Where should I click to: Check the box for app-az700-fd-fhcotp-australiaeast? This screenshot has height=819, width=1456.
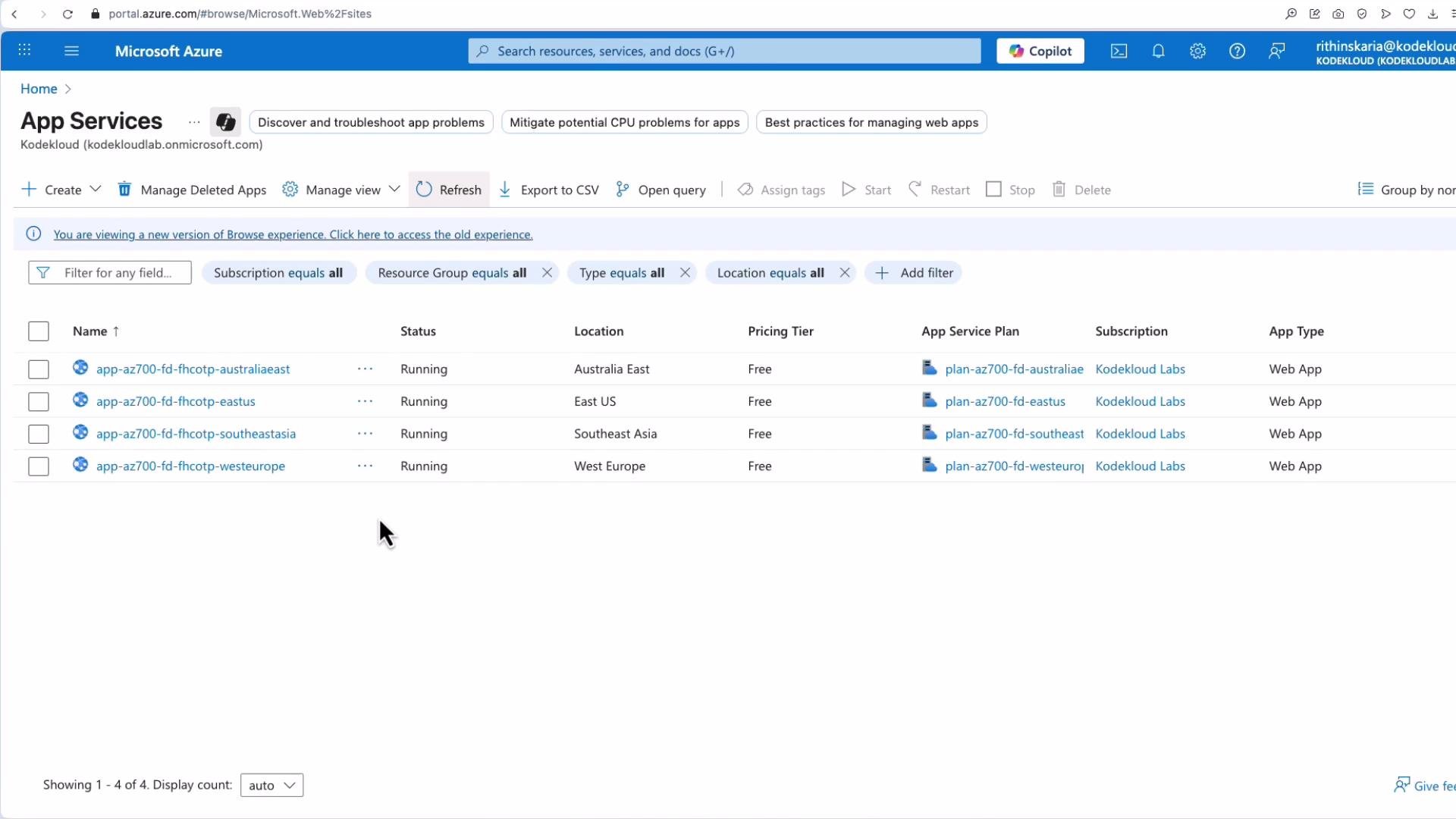[39, 369]
